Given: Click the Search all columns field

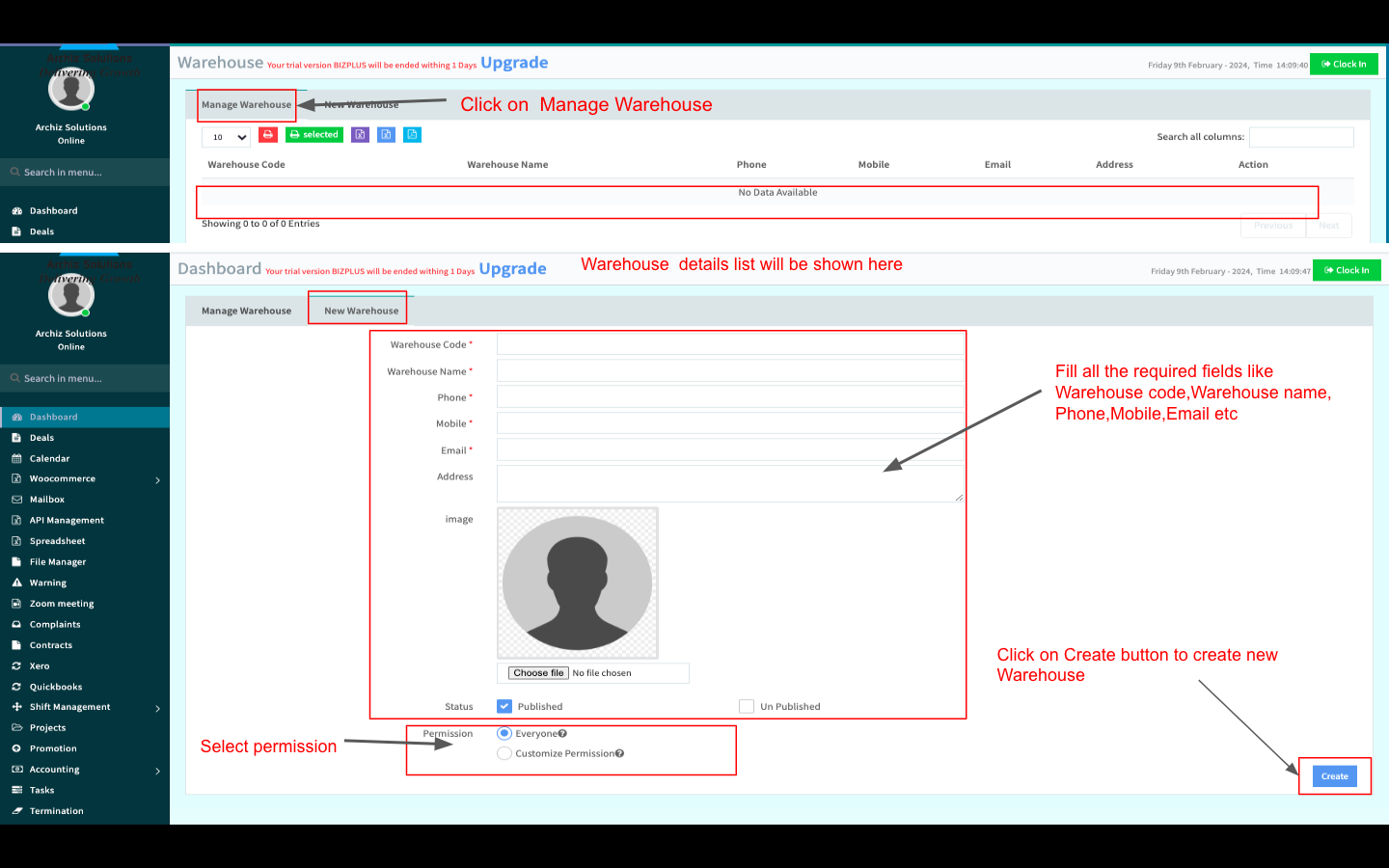Looking at the screenshot, I should pyautogui.click(x=1300, y=137).
